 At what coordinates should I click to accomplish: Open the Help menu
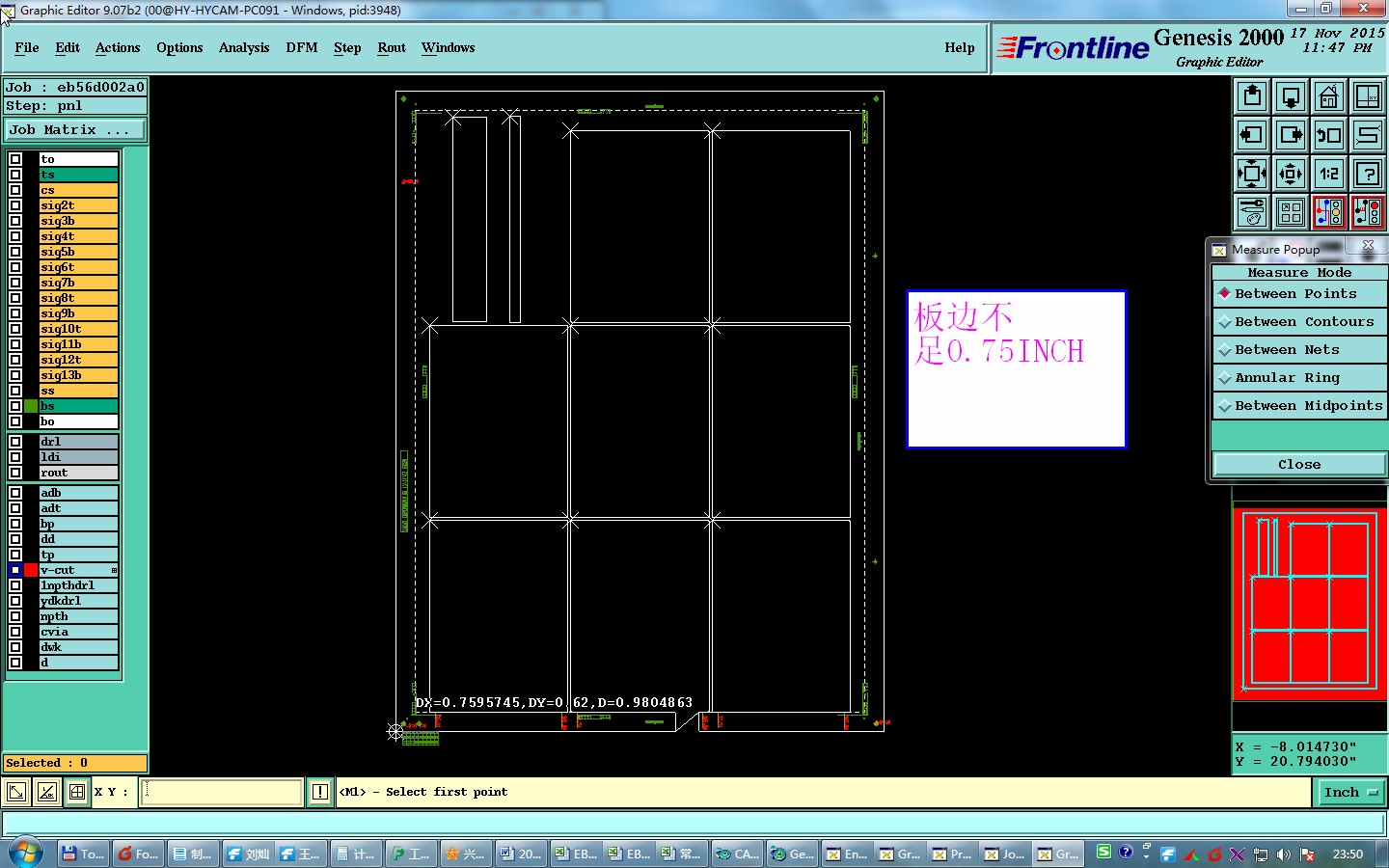pyautogui.click(x=960, y=47)
